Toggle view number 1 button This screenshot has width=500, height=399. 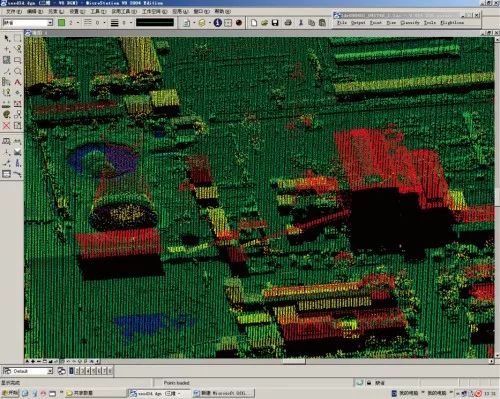[71, 371]
